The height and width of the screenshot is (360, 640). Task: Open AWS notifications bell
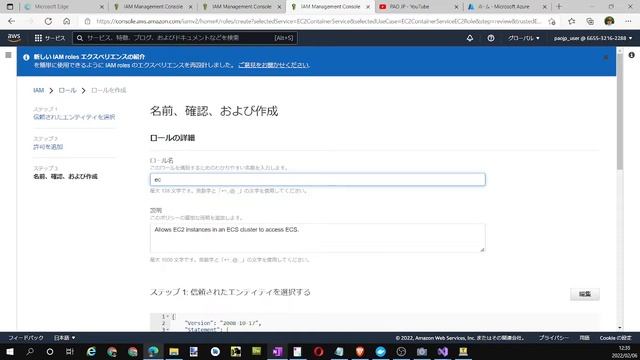tap(470, 38)
